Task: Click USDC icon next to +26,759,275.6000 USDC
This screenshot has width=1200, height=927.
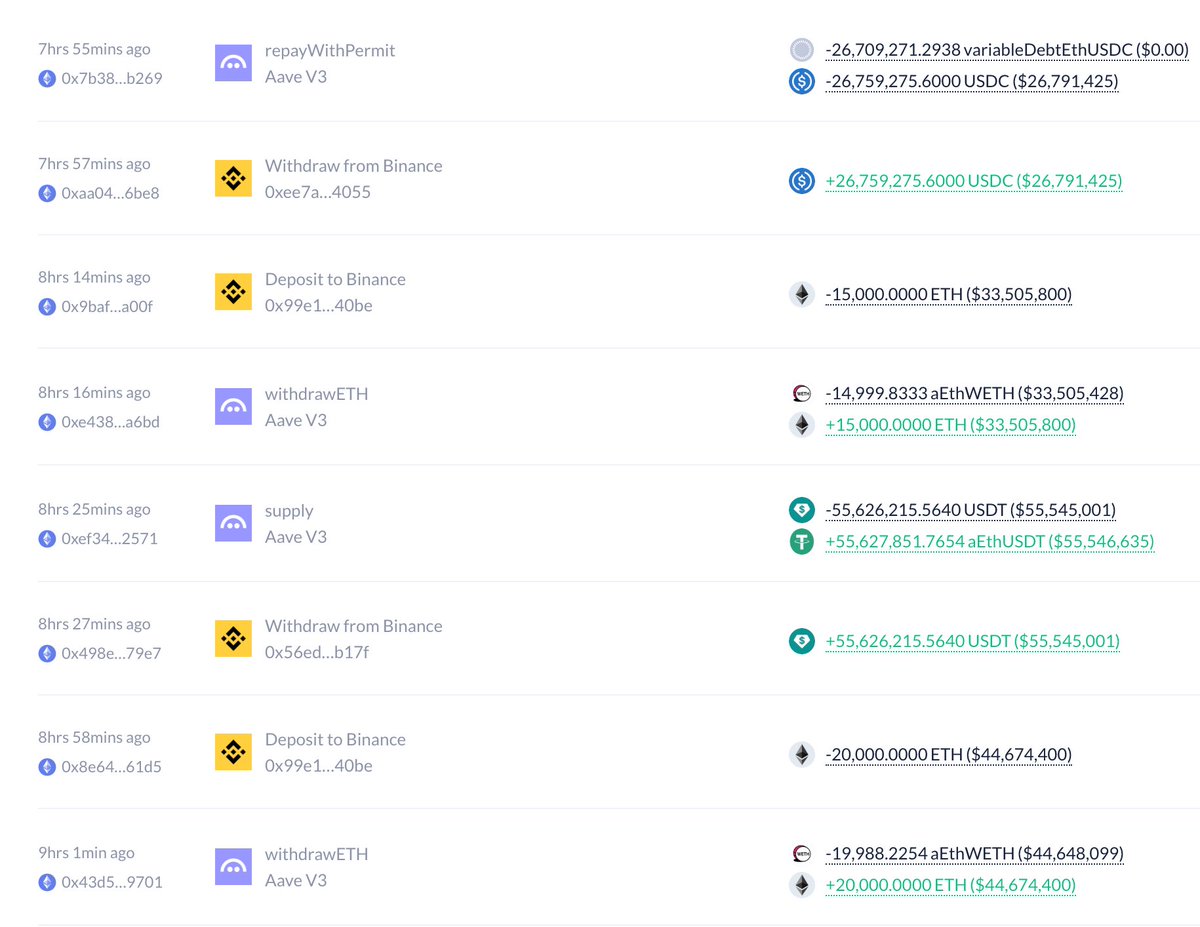Action: point(801,181)
